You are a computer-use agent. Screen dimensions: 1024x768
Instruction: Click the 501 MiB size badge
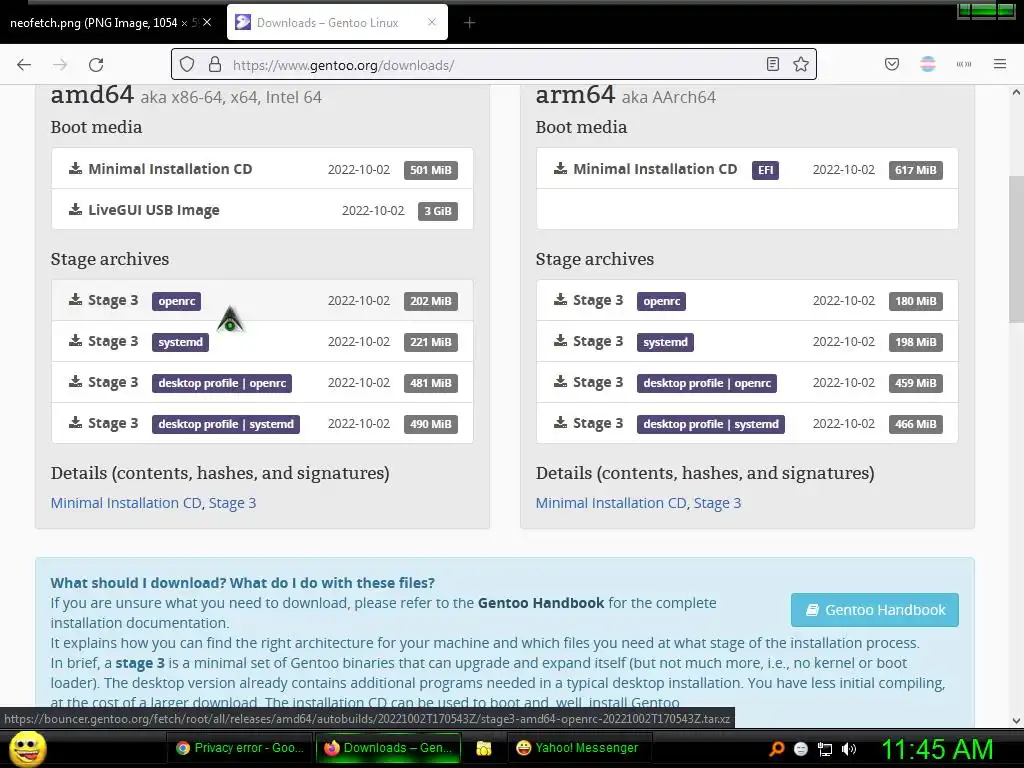pos(430,170)
